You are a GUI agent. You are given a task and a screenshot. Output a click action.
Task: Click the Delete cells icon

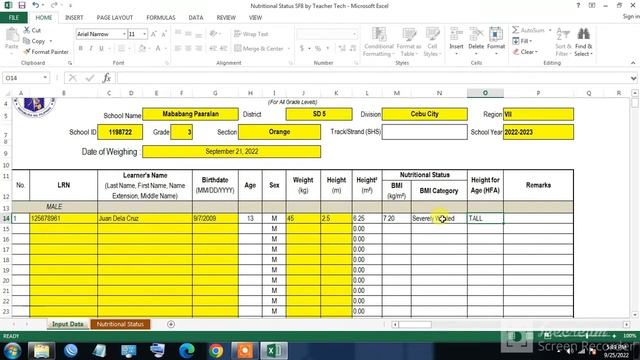476,34
